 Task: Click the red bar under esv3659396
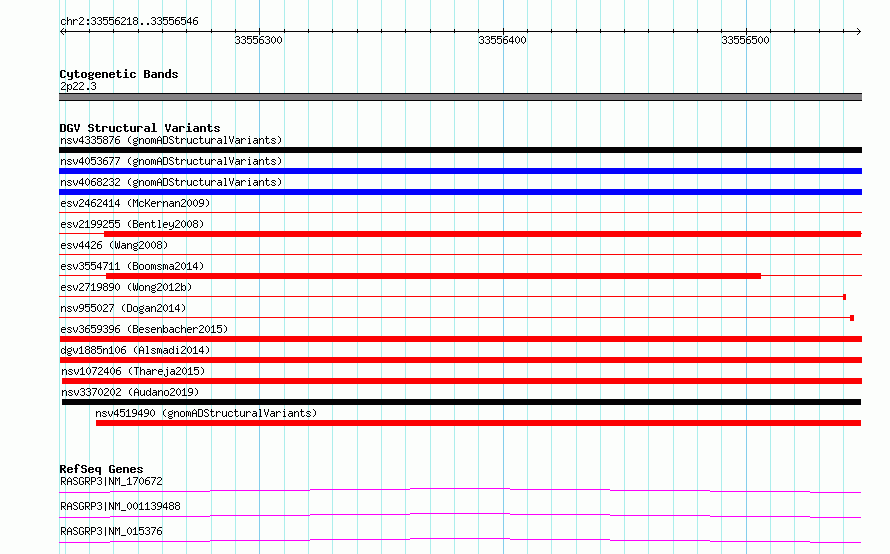coord(460,339)
